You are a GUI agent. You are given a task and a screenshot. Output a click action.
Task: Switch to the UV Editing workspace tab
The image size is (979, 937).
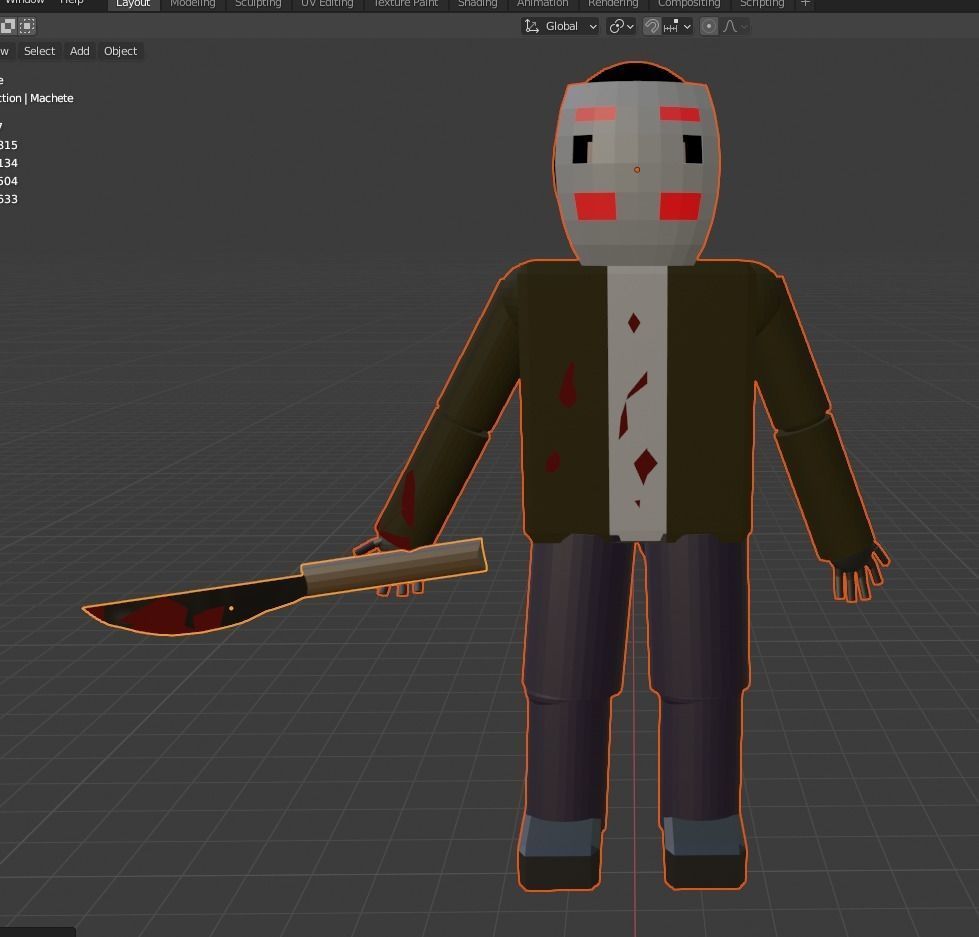(327, 4)
